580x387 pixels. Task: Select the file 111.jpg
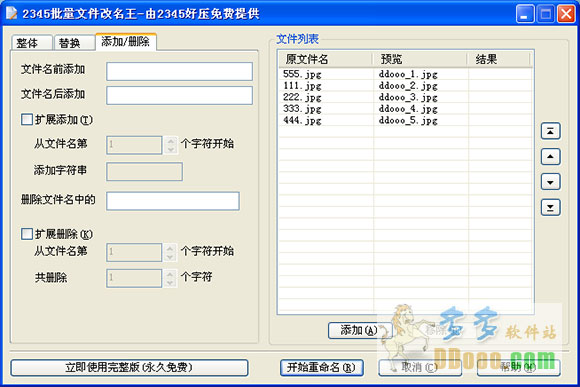[302, 86]
